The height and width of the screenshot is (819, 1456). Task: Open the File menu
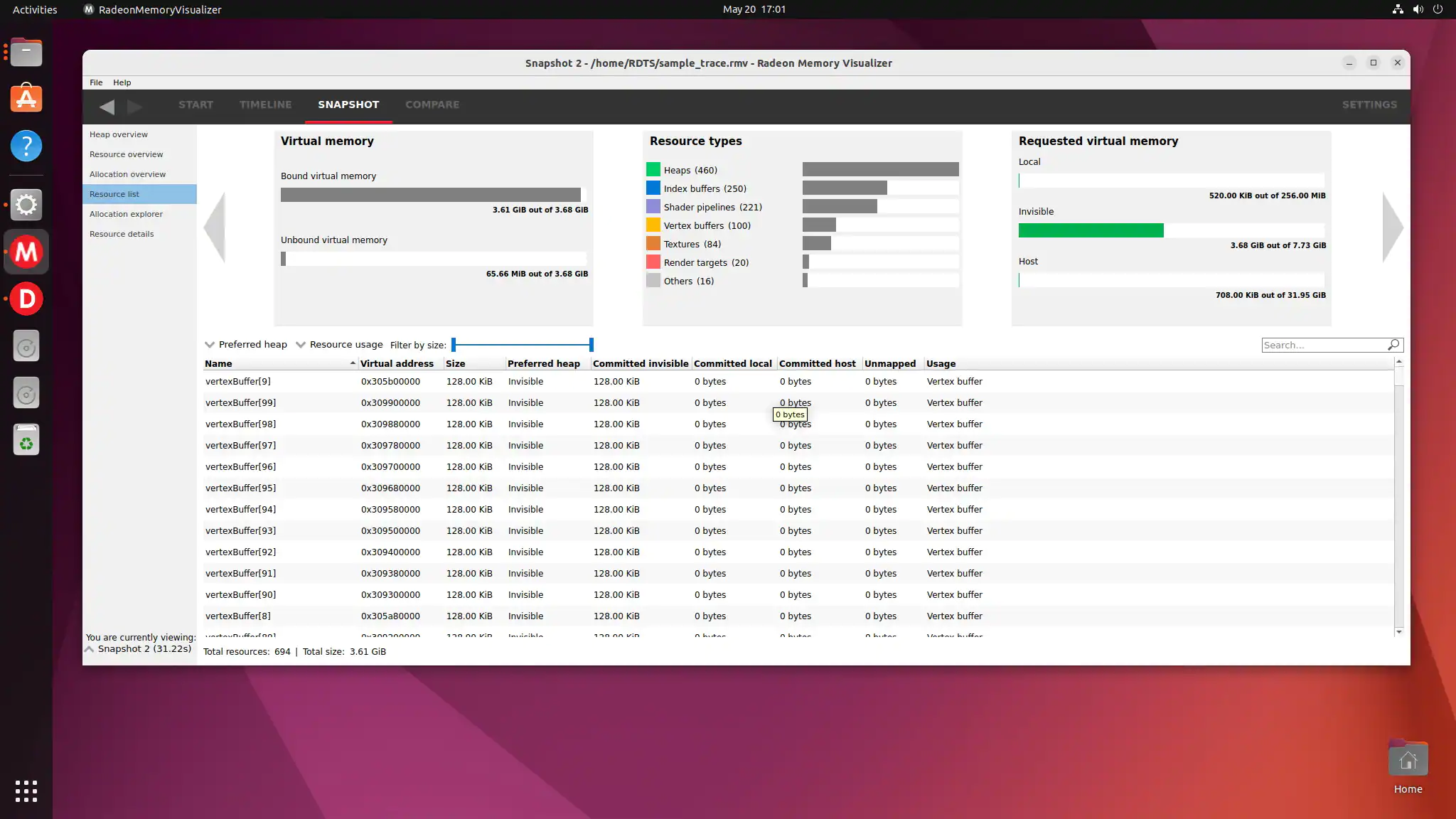click(96, 82)
